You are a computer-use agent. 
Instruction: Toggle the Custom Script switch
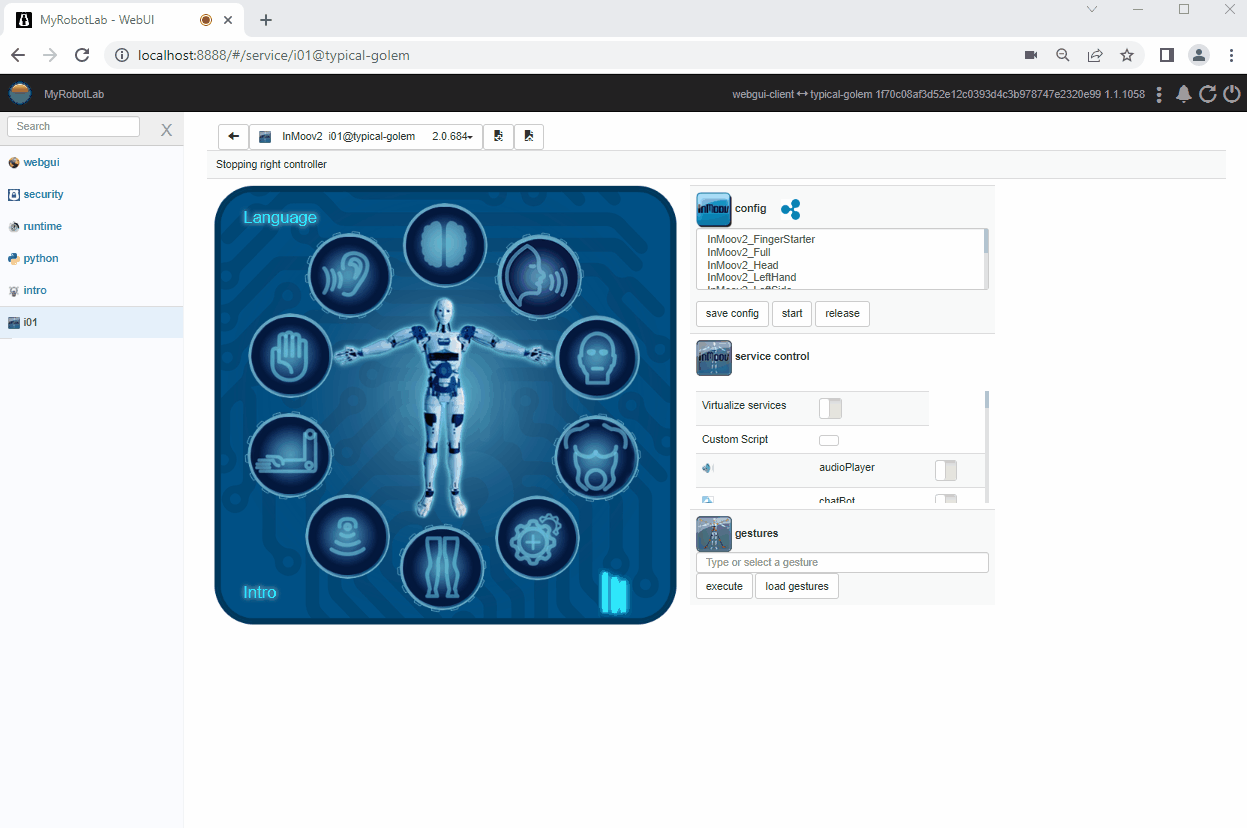pyautogui.click(x=829, y=440)
